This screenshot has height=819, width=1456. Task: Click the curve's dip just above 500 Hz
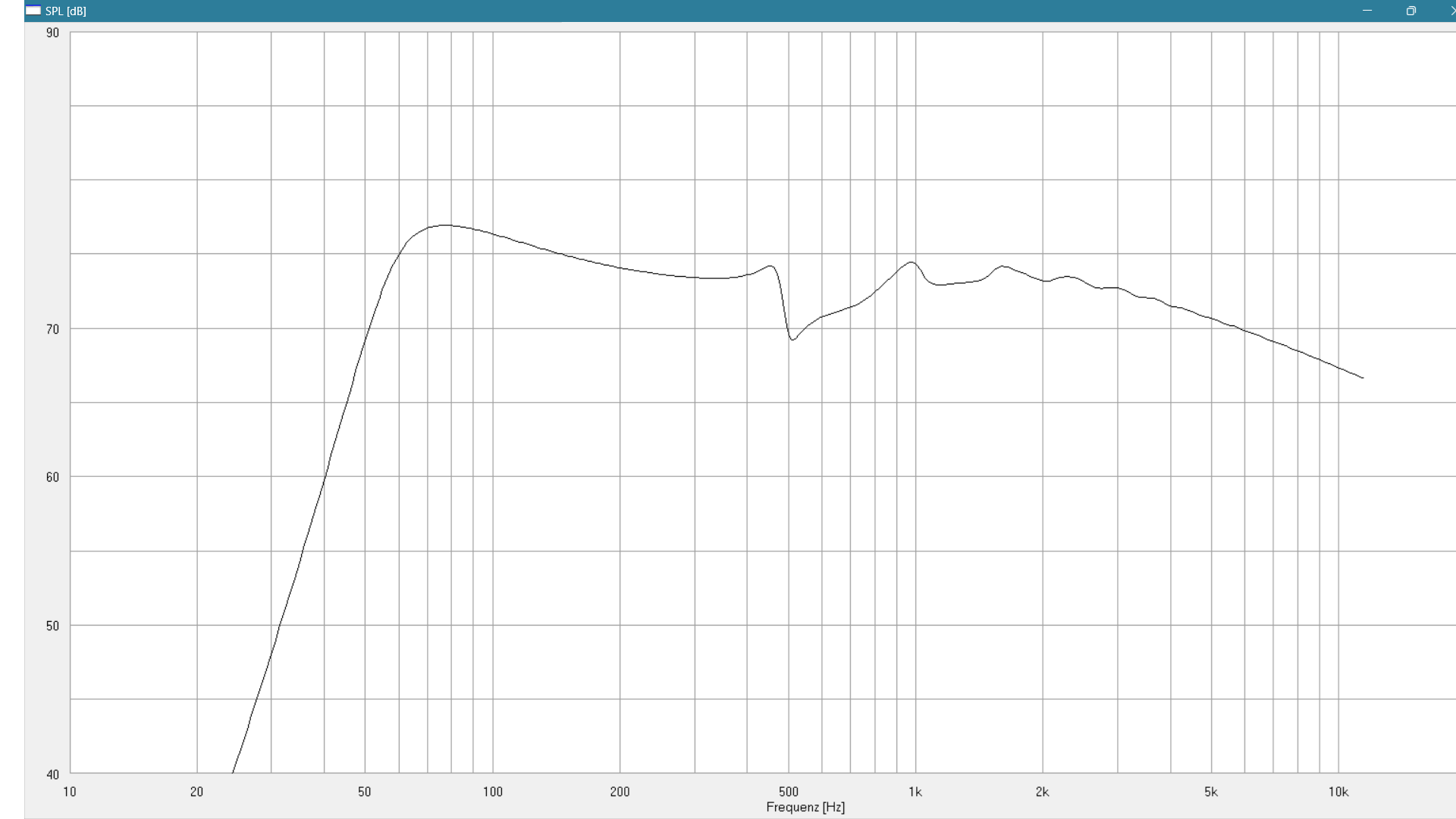pos(792,339)
